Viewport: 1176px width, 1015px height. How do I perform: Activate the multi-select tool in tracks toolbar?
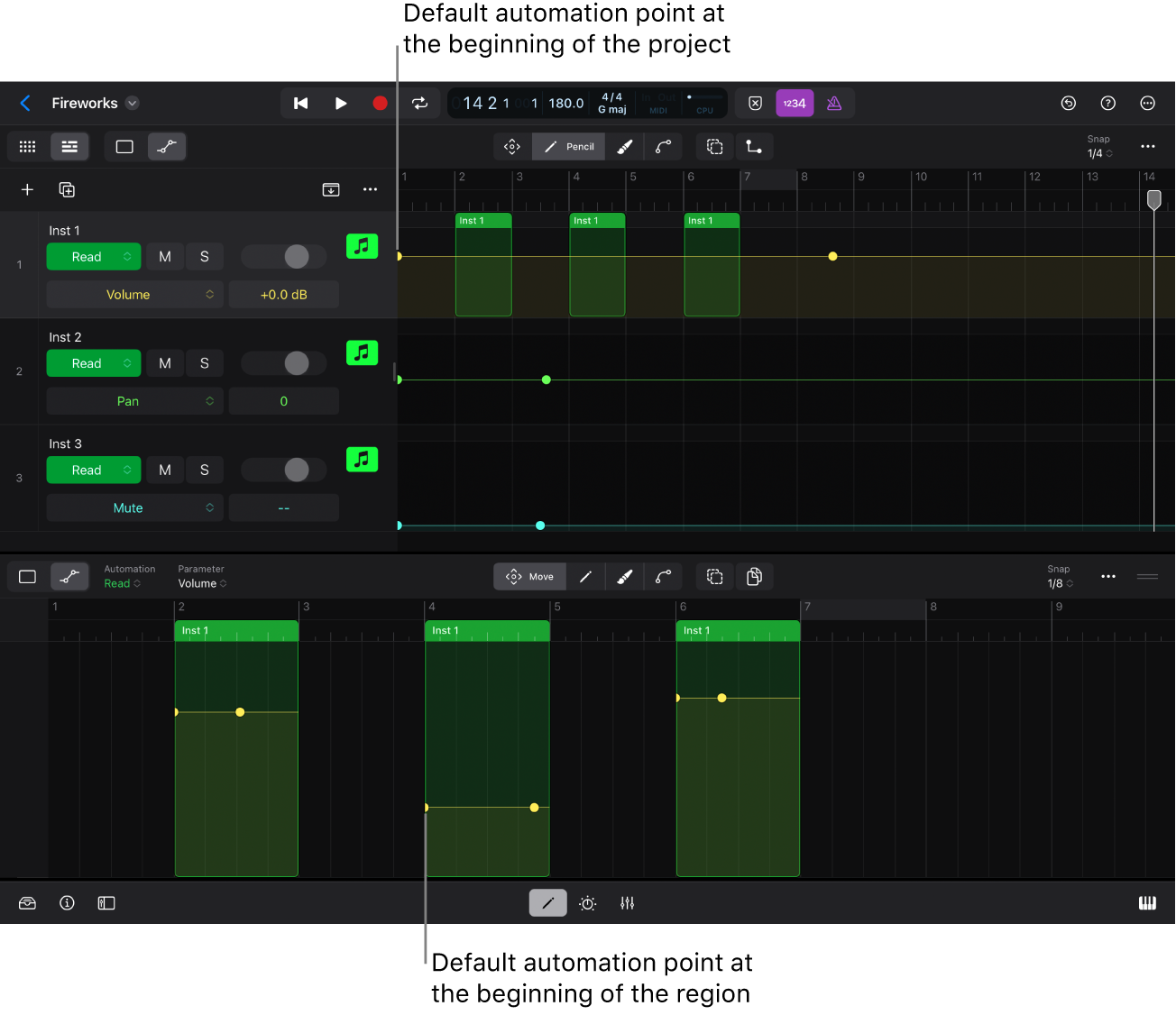[x=715, y=147]
